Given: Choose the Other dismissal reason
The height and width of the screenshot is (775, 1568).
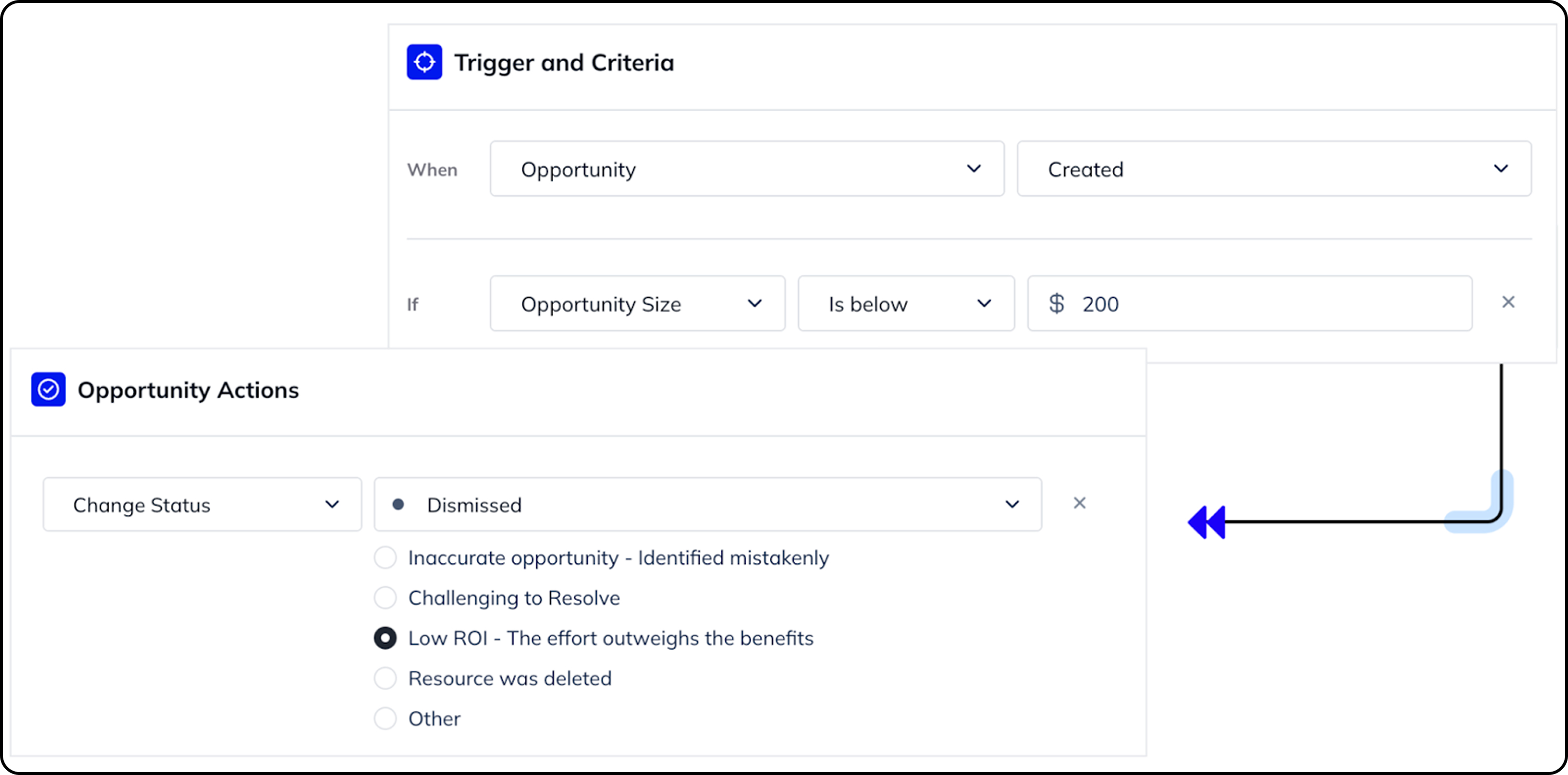Looking at the screenshot, I should click(385, 719).
